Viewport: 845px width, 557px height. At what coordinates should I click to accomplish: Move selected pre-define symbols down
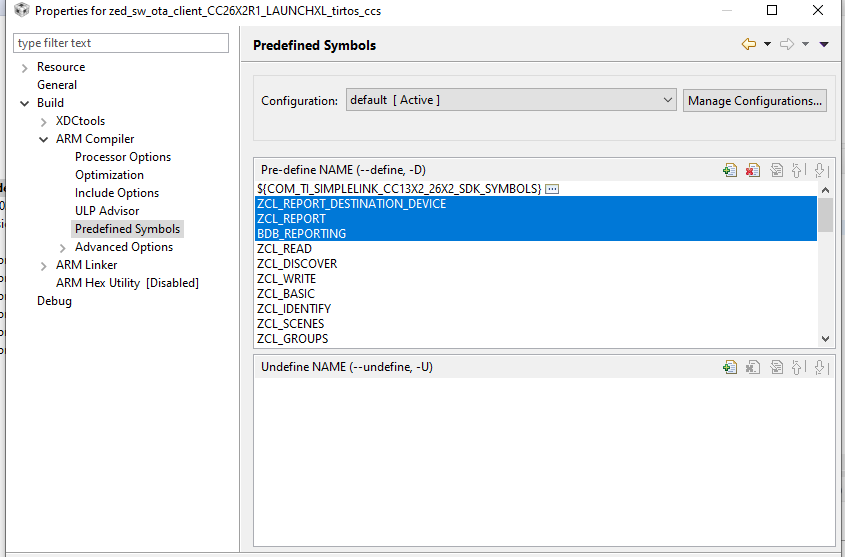click(x=821, y=170)
